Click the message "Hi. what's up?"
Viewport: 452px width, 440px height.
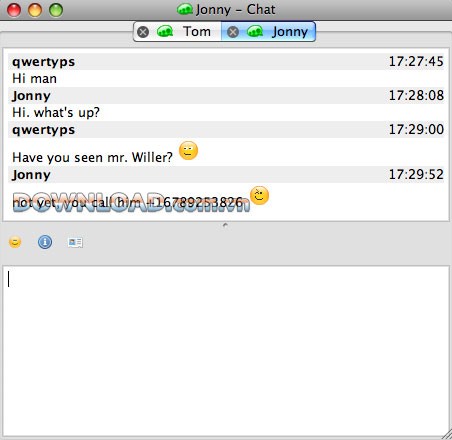(56, 113)
